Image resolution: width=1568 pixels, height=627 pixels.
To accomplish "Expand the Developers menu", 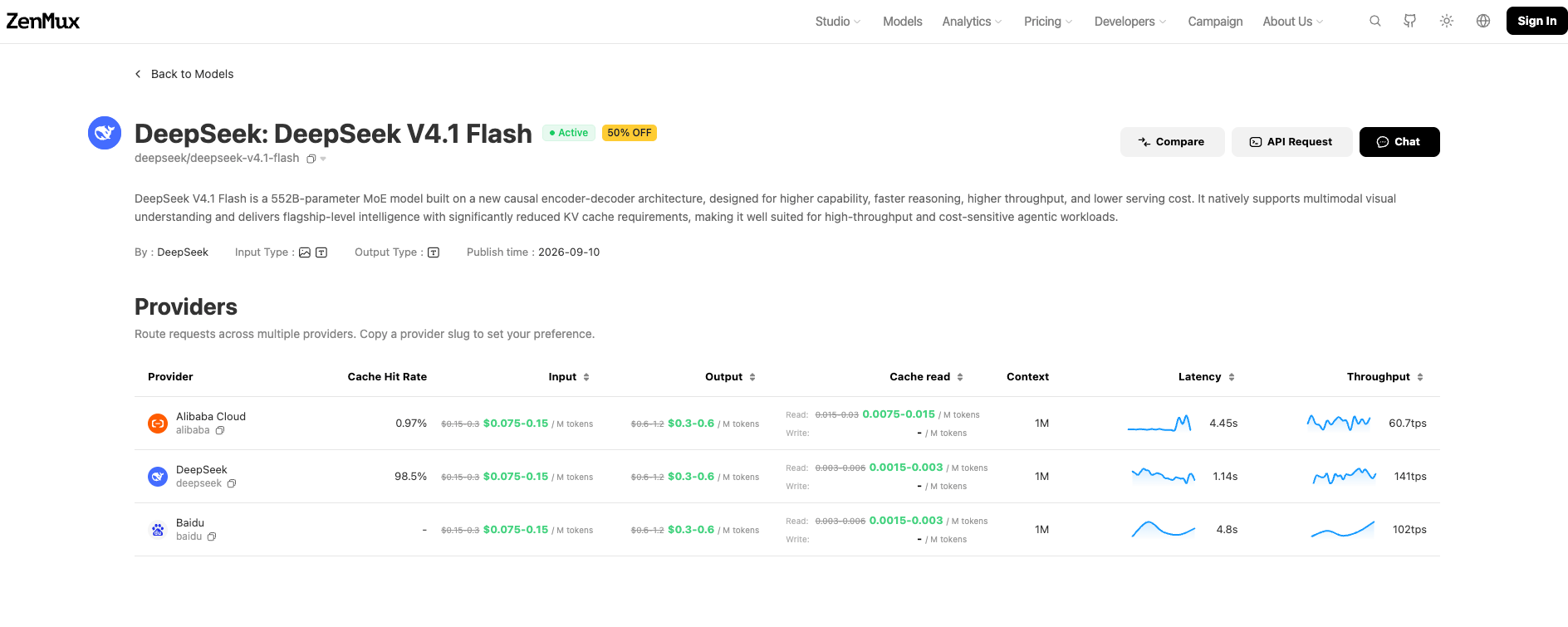I will click(x=1130, y=22).
